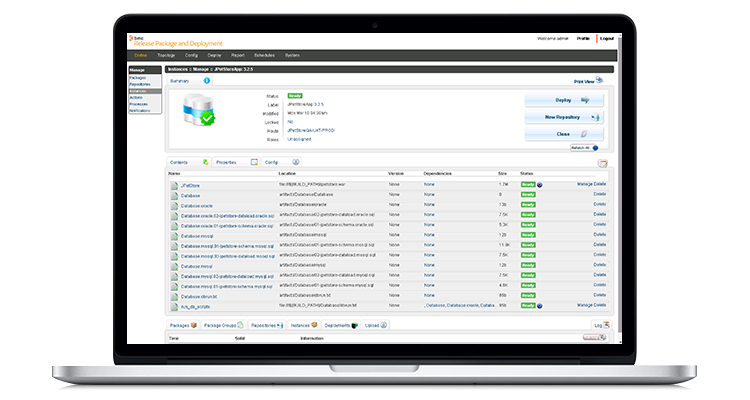Viewport: 750px width, 400px height.
Task: Open the Online menu in navigation bar
Action: tap(141, 56)
